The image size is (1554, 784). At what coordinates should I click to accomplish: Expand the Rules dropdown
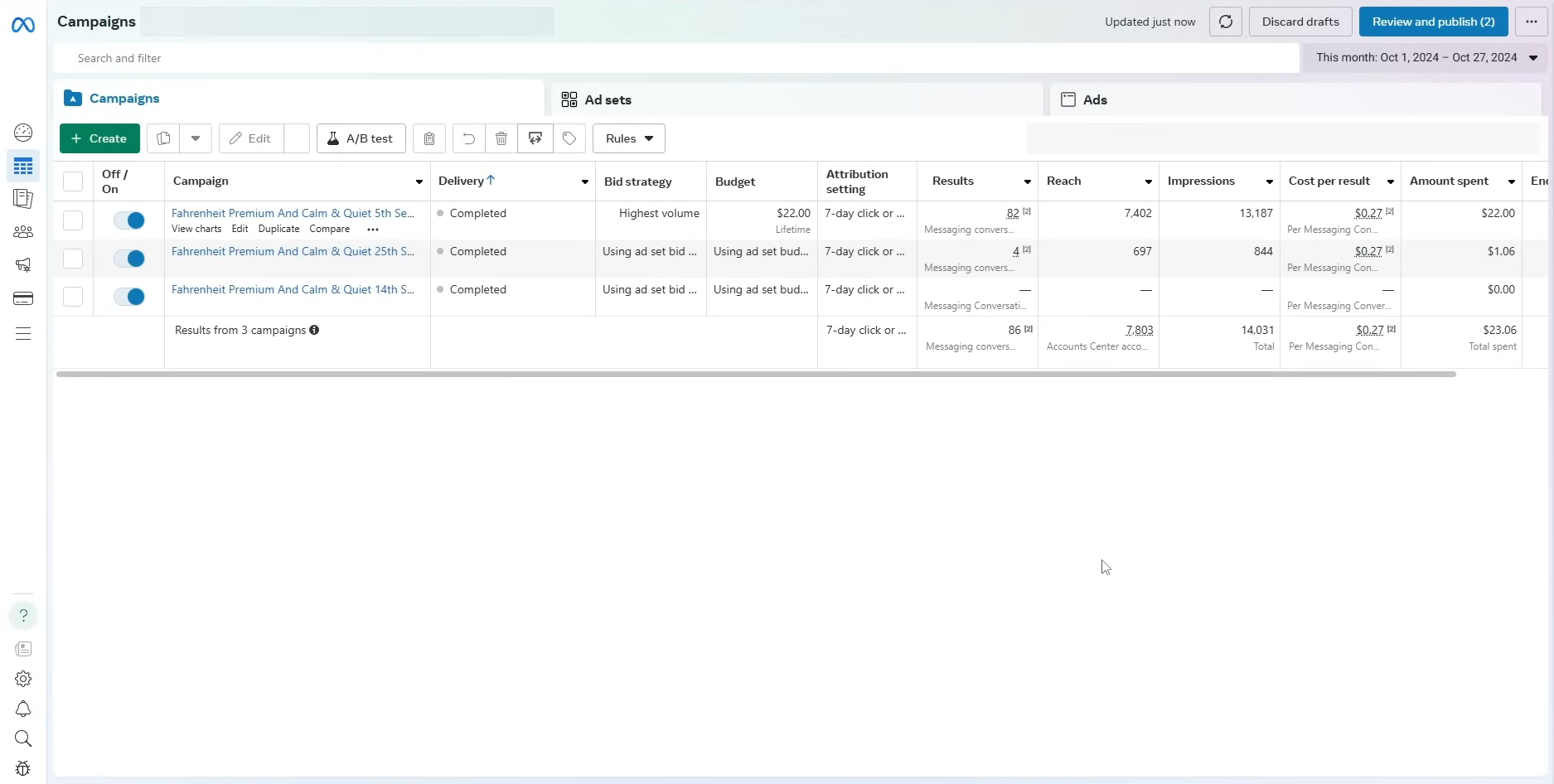tap(628, 138)
